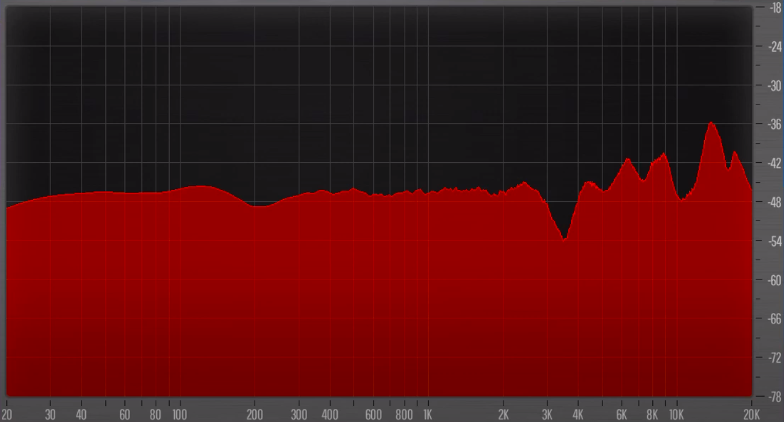
Task: Select the -36 dB scale label
Action: pos(773,124)
